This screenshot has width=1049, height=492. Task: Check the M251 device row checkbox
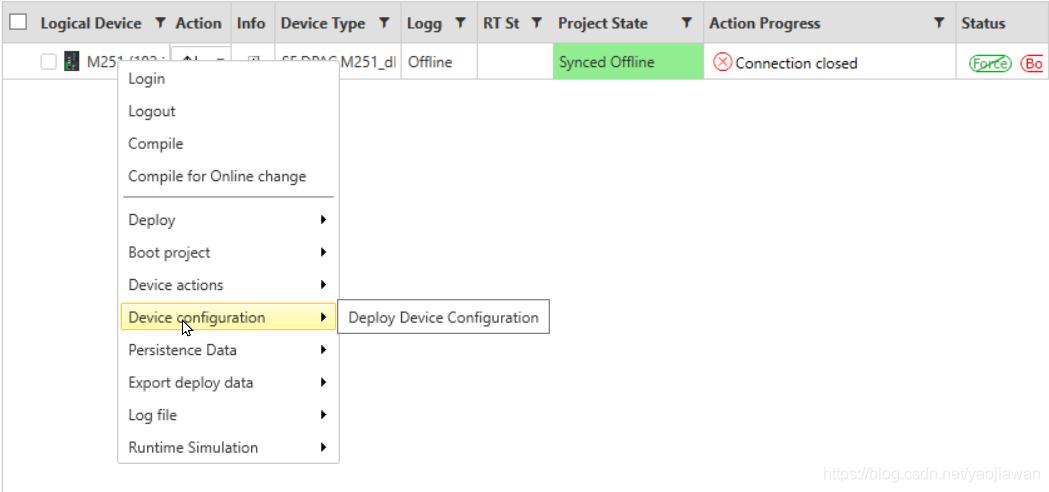tap(49, 62)
